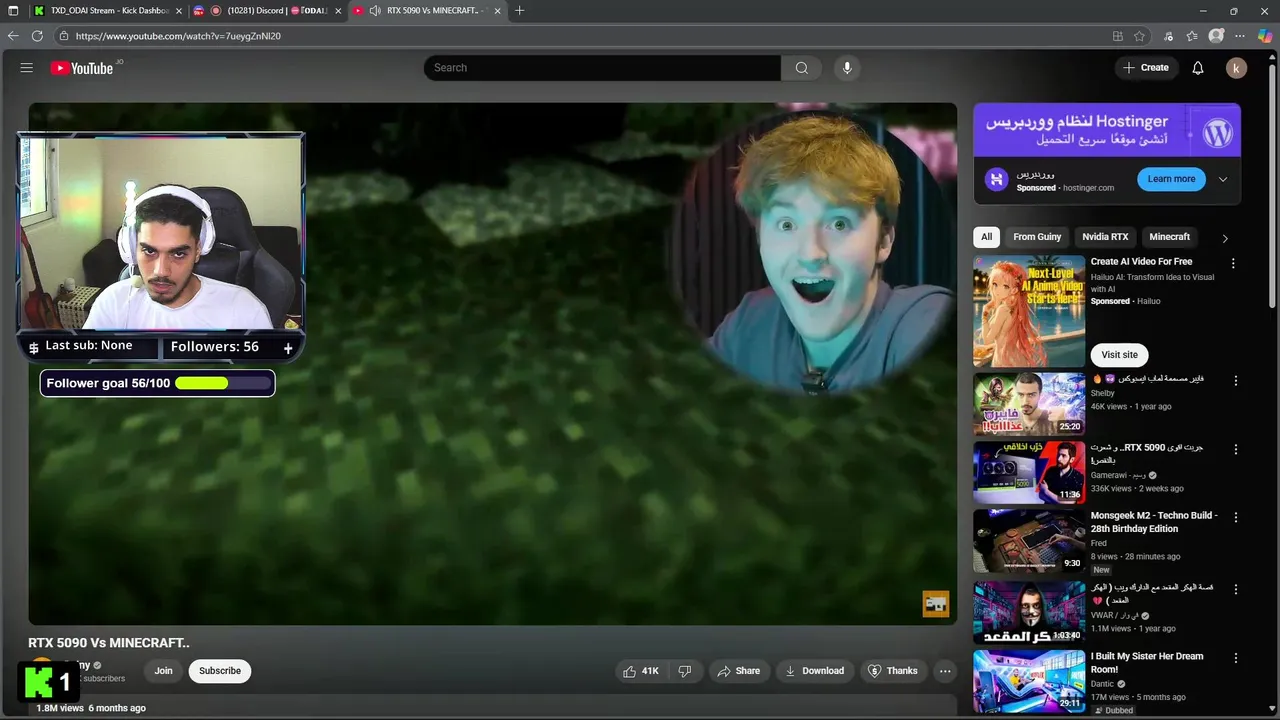The image size is (1280, 720).
Task: Share the video
Action: click(x=739, y=671)
